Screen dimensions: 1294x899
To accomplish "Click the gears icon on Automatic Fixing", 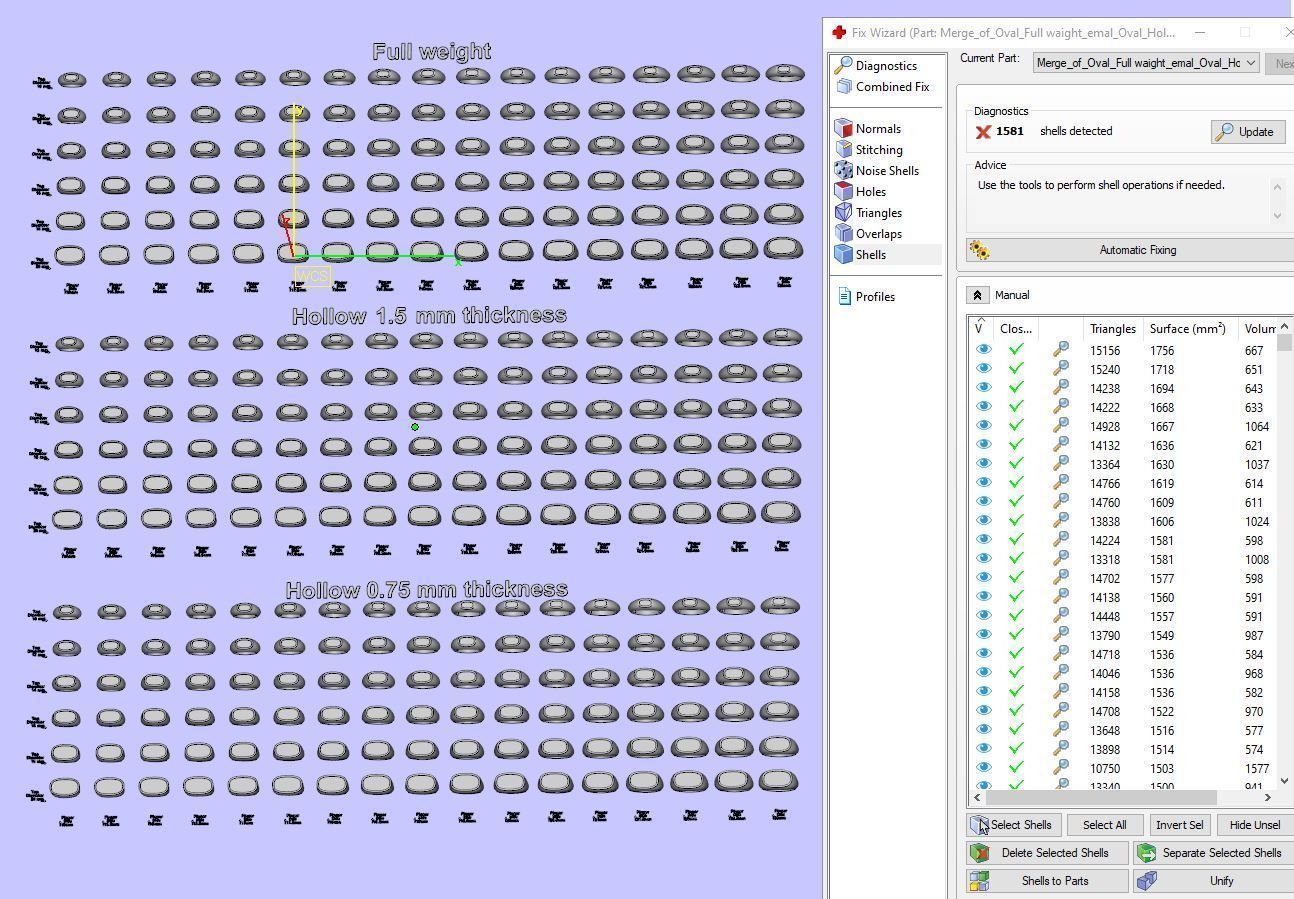I will (979, 251).
